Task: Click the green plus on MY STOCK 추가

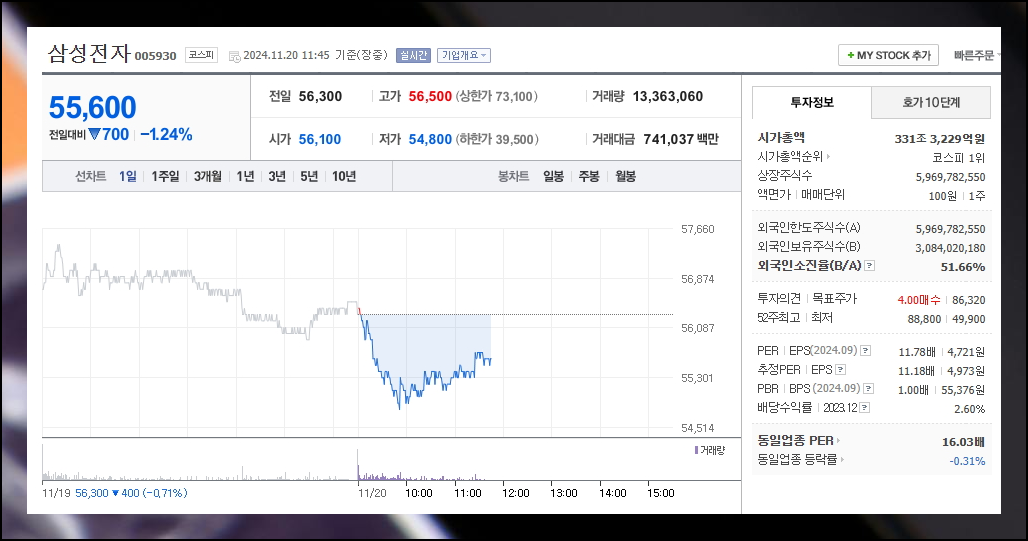Action: click(851, 56)
